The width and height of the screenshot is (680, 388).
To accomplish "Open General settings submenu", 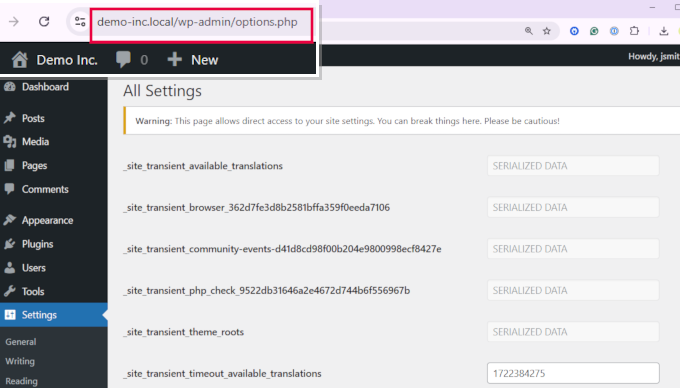I will tap(20, 342).
